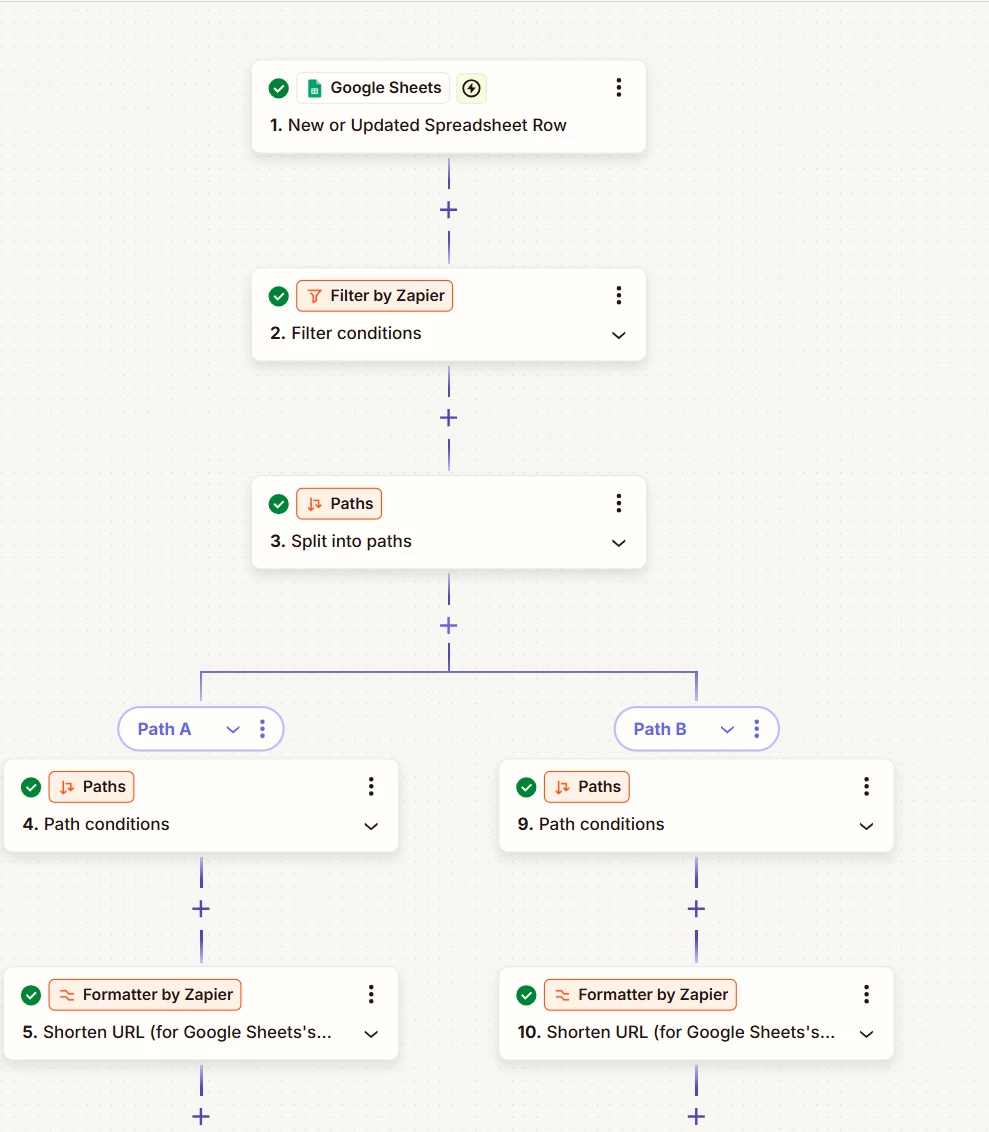Open three-dot menu on step 3 Split into paths
The image size is (989, 1132).
[619, 503]
